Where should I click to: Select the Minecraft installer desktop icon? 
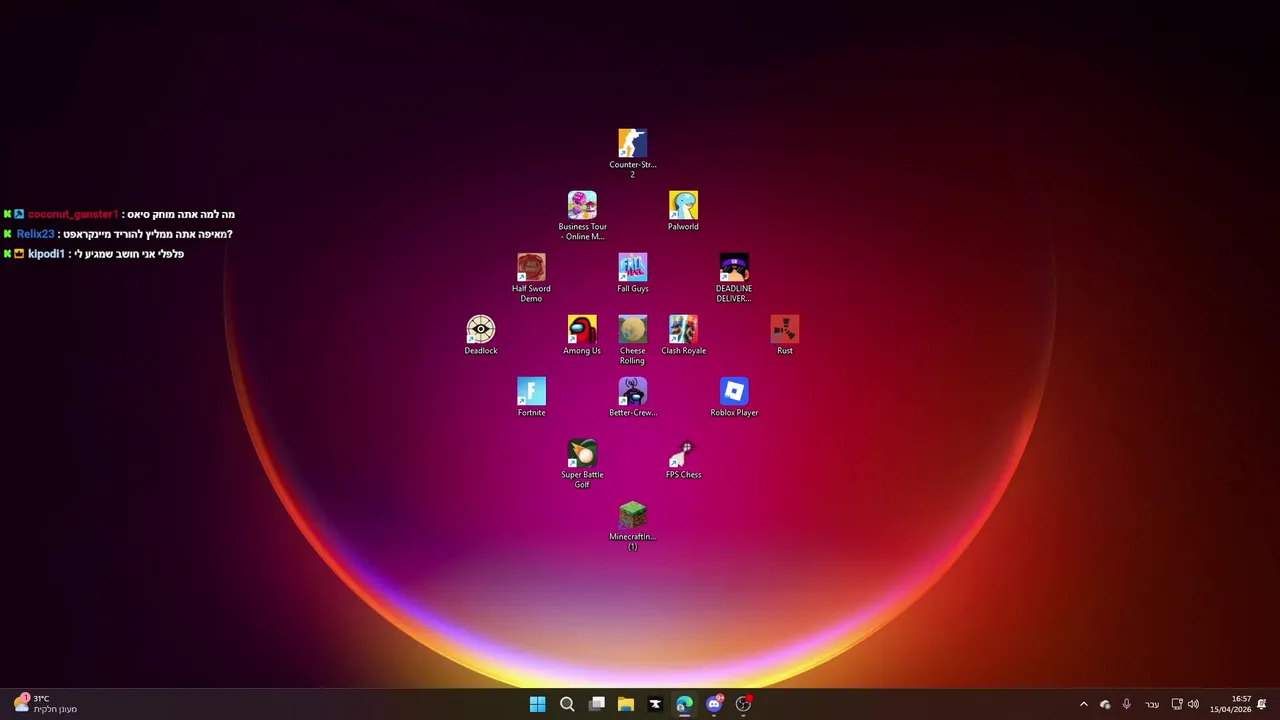point(632,525)
